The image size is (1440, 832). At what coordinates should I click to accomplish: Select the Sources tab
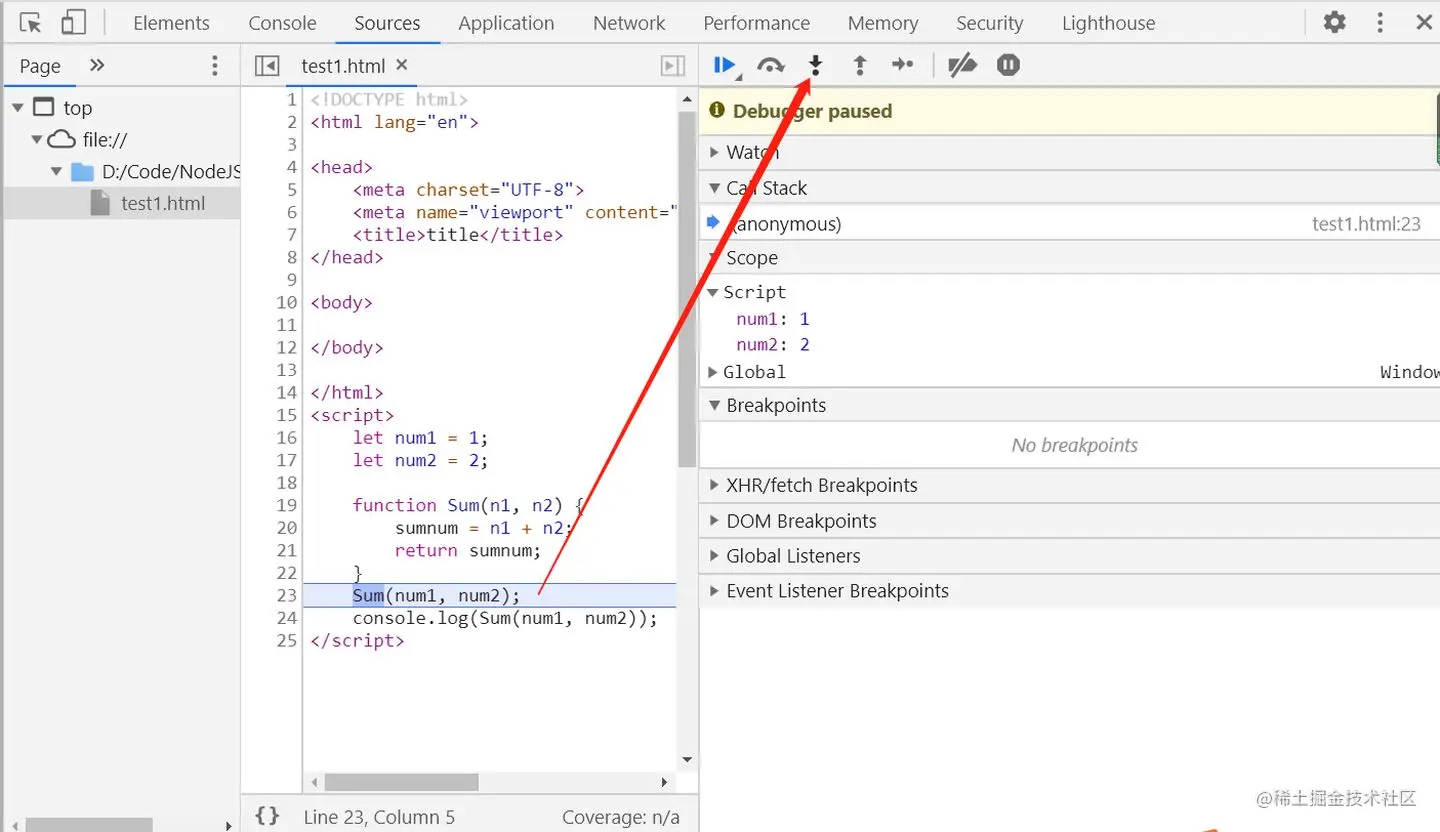click(x=387, y=23)
